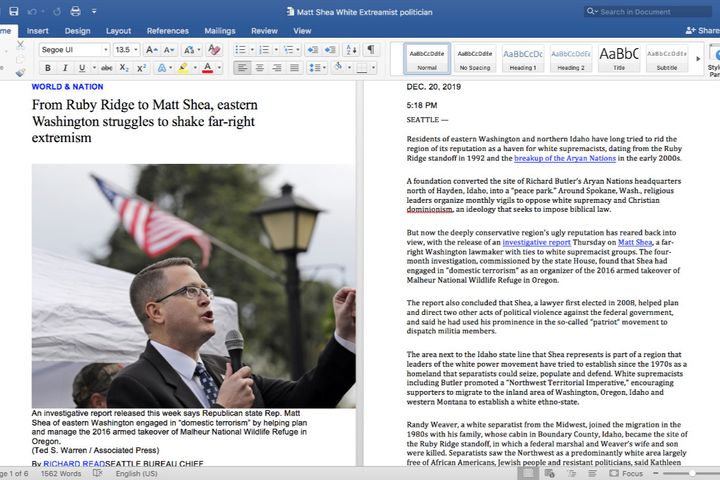The width and height of the screenshot is (720, 480).
Task: Expand the Bullets dropdown arrow
Action: click(252, 50)
